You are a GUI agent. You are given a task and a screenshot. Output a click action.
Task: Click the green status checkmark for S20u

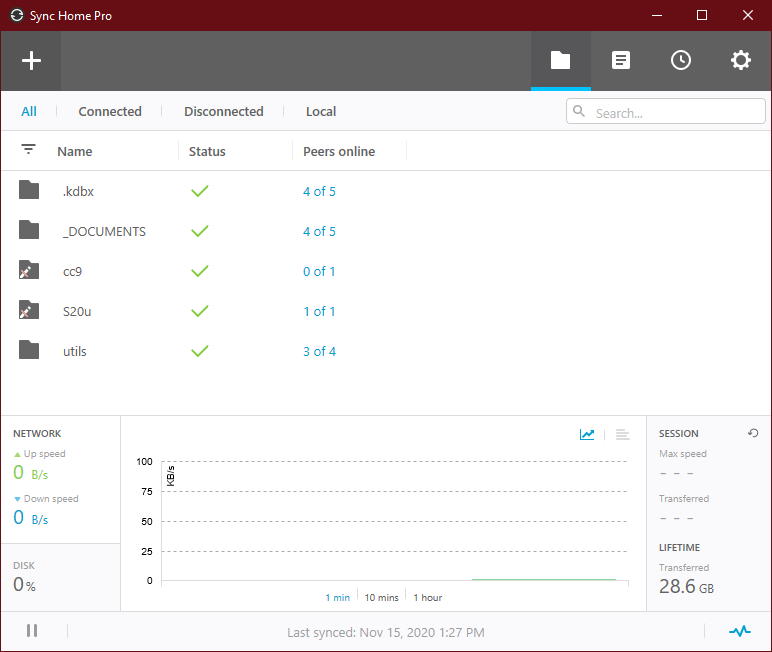(x=200, y=311)
